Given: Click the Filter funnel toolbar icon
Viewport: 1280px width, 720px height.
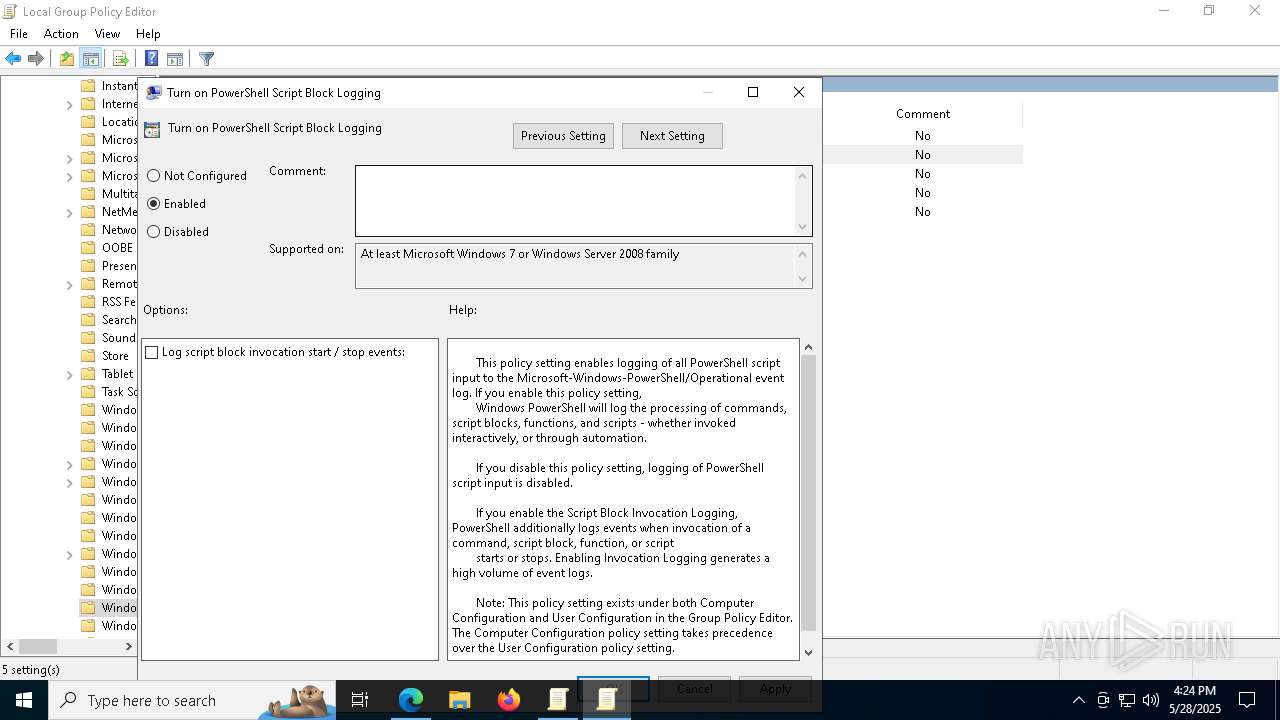Looking at the screenshot, I should [x=206, y=59].
